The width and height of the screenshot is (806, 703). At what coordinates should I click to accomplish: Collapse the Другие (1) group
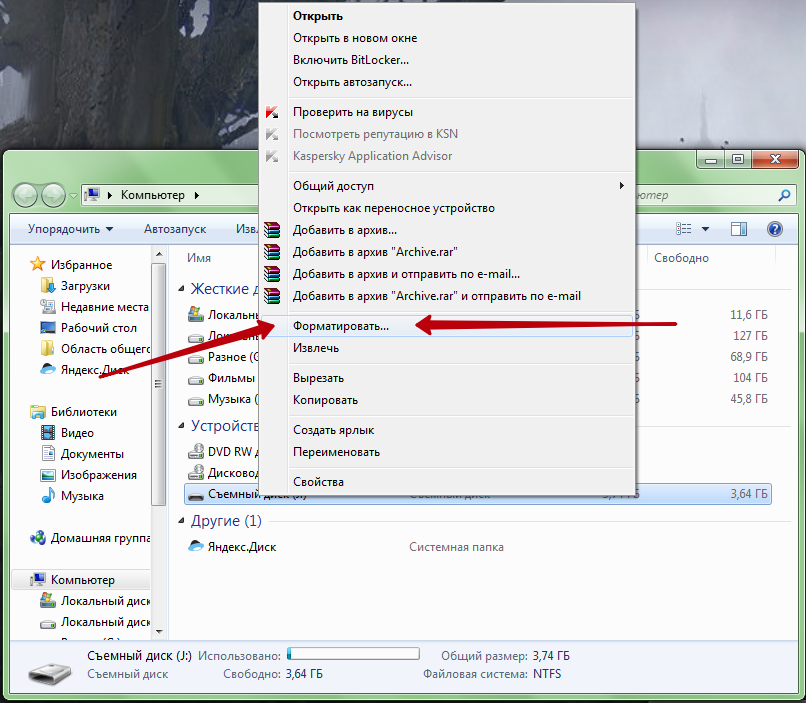coord(181,521)
